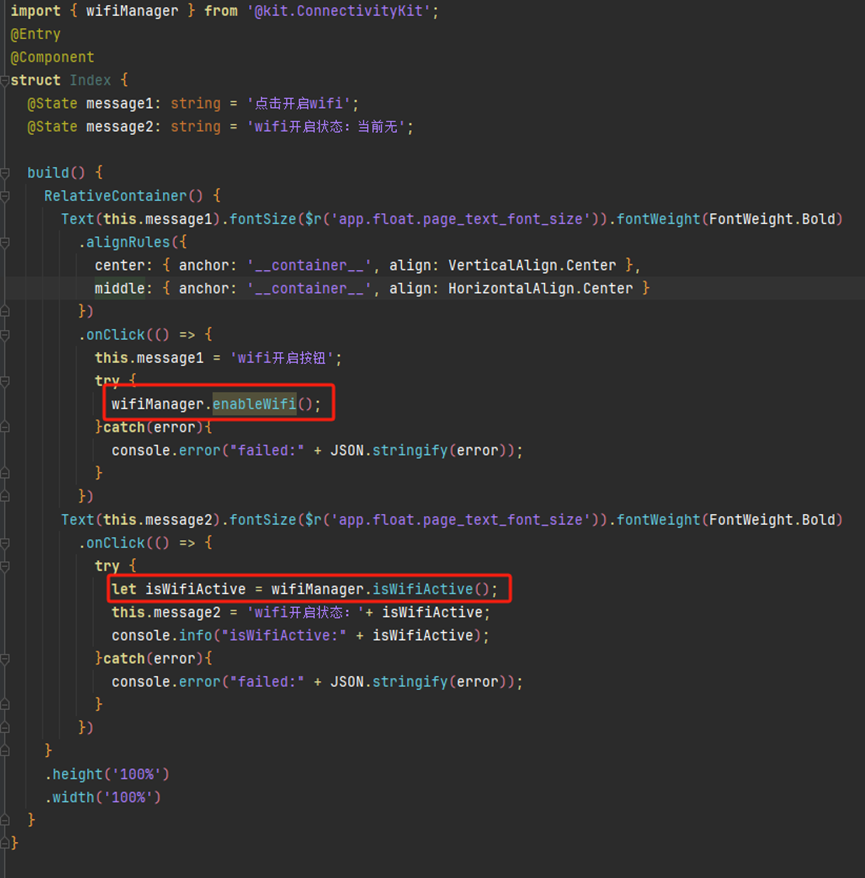Fold the build() method in the gutter

(x=5, y=173)
